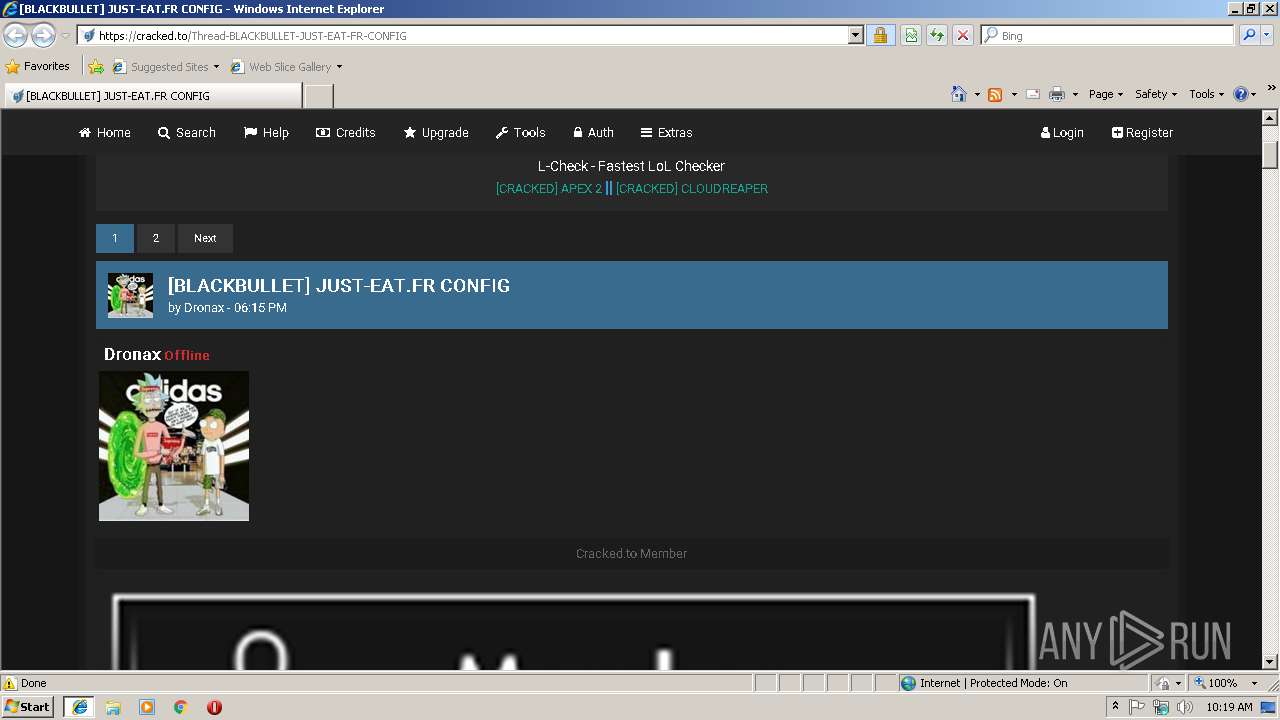Open the Home icon in command bar
Screen dimensions: 1280x720
(959, 94)
